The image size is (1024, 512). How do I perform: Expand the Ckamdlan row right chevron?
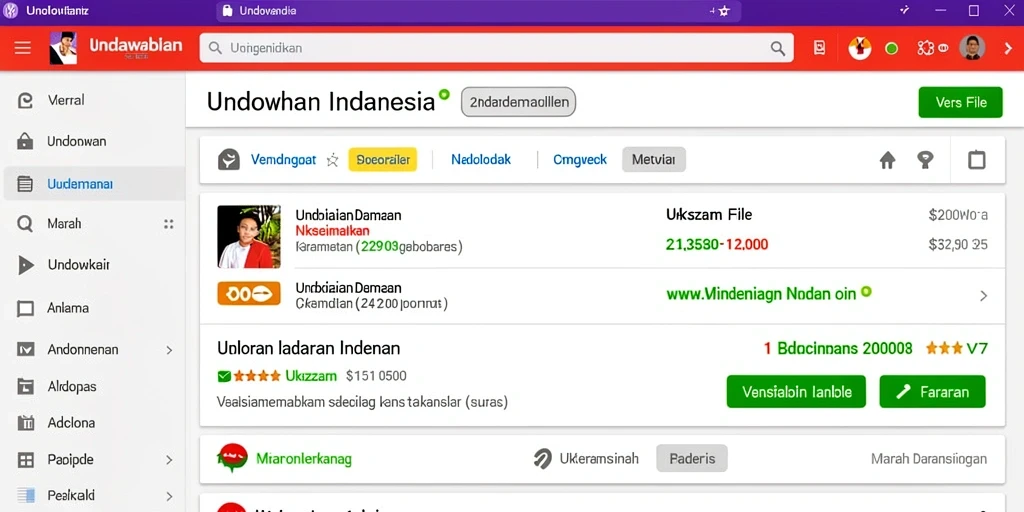tap(984, 296)
